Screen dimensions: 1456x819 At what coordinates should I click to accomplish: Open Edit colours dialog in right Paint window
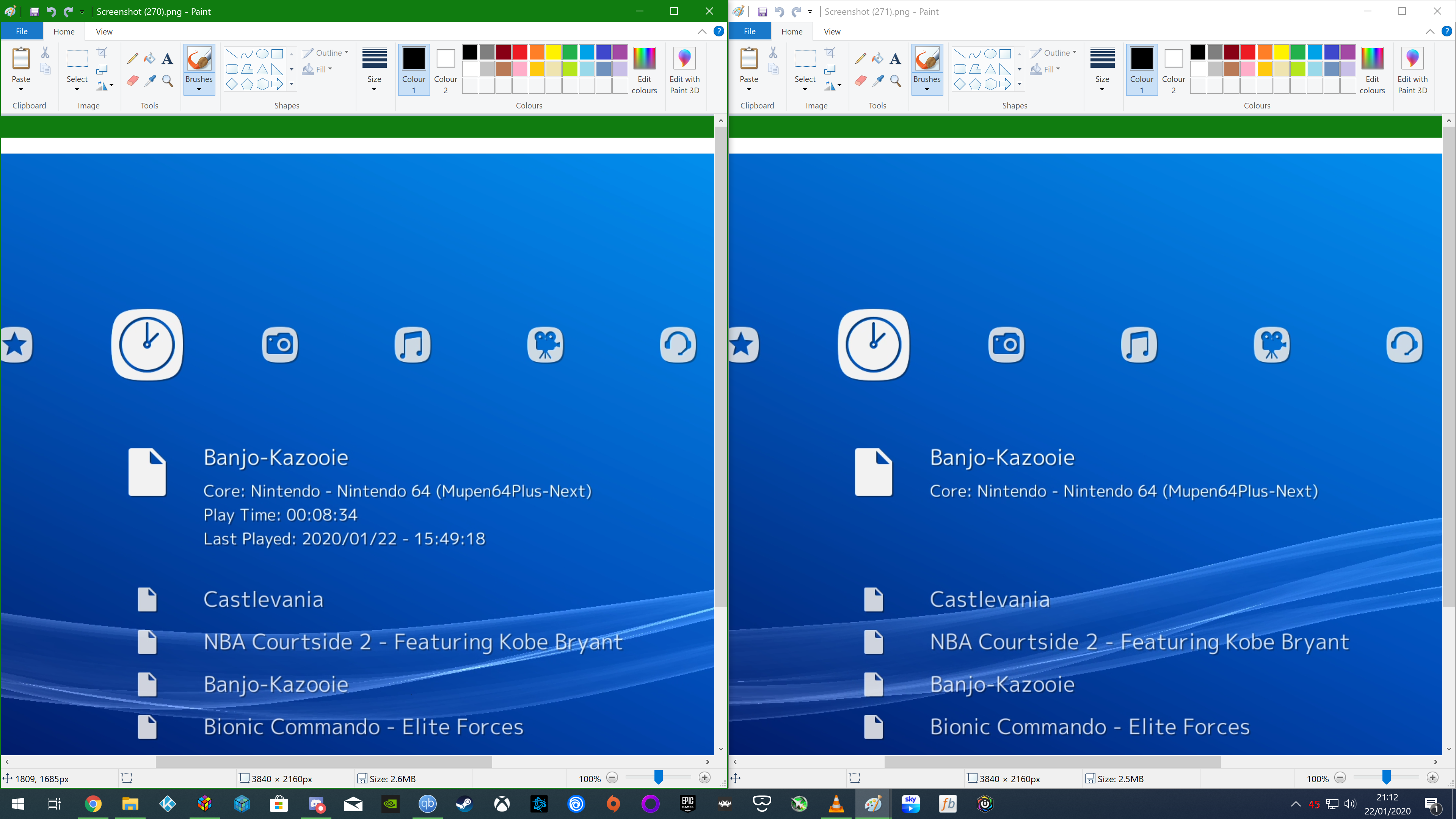click(x=1372, y=70)
